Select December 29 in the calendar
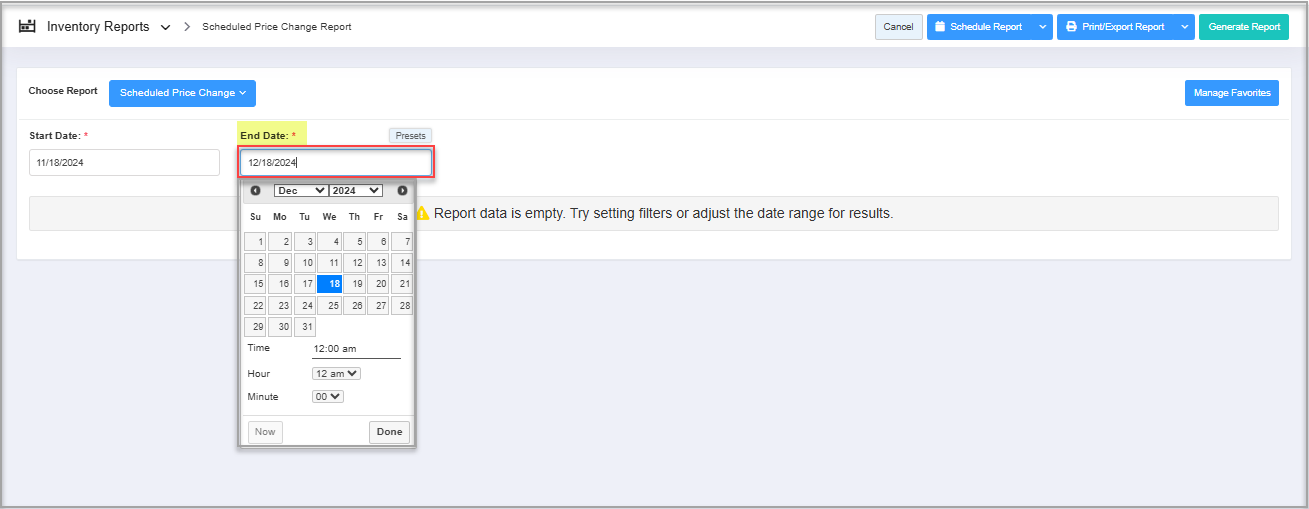This screenshot has height=509, width=1309. point(255,327)
